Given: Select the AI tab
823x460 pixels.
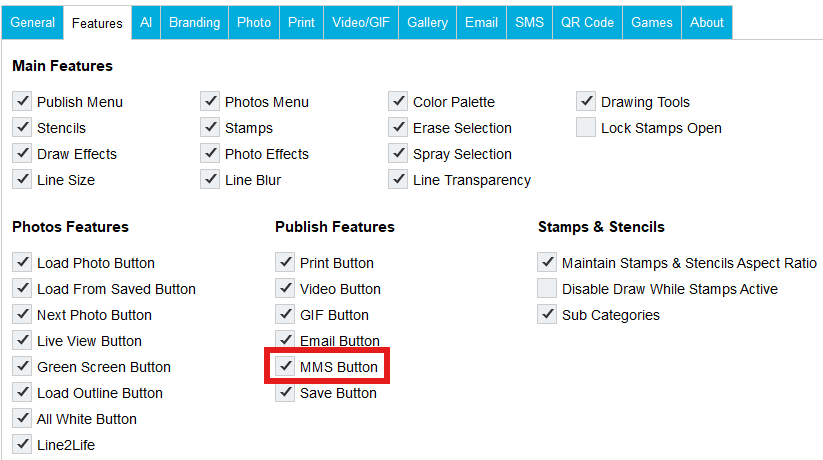Looking at the screenshot, I should [146, 23].
